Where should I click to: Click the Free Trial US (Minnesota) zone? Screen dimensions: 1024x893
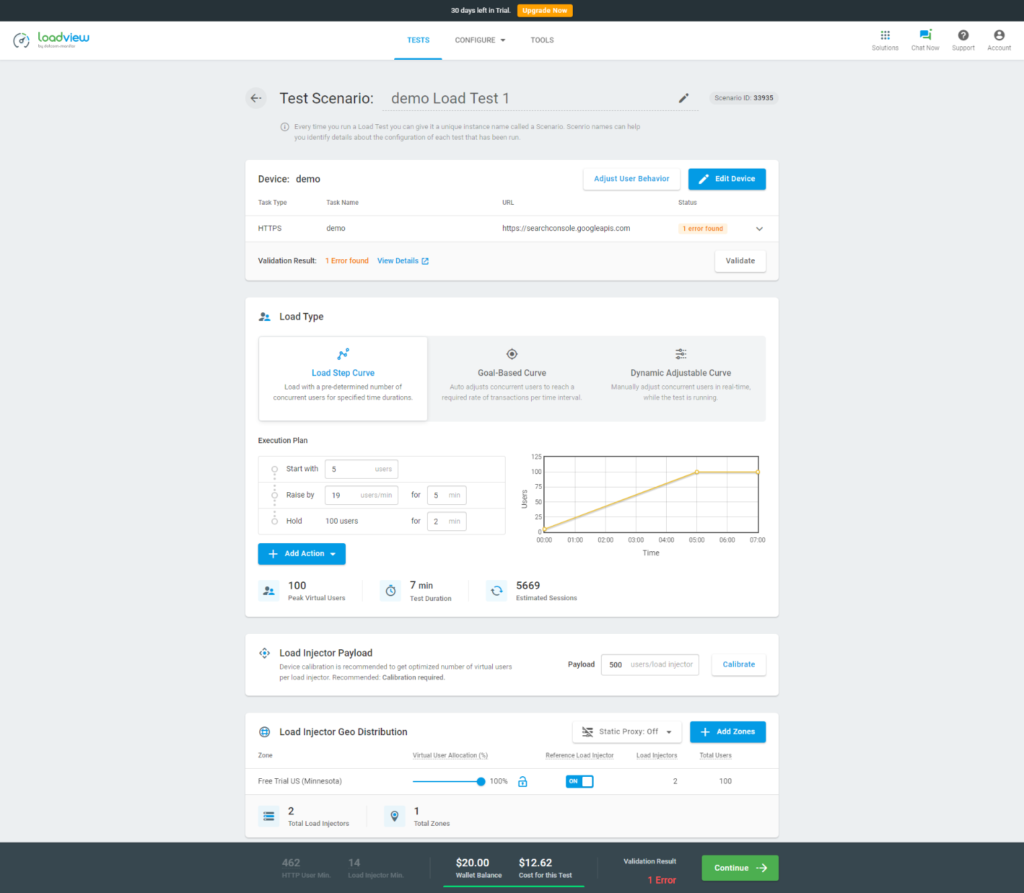coord(300,781)
